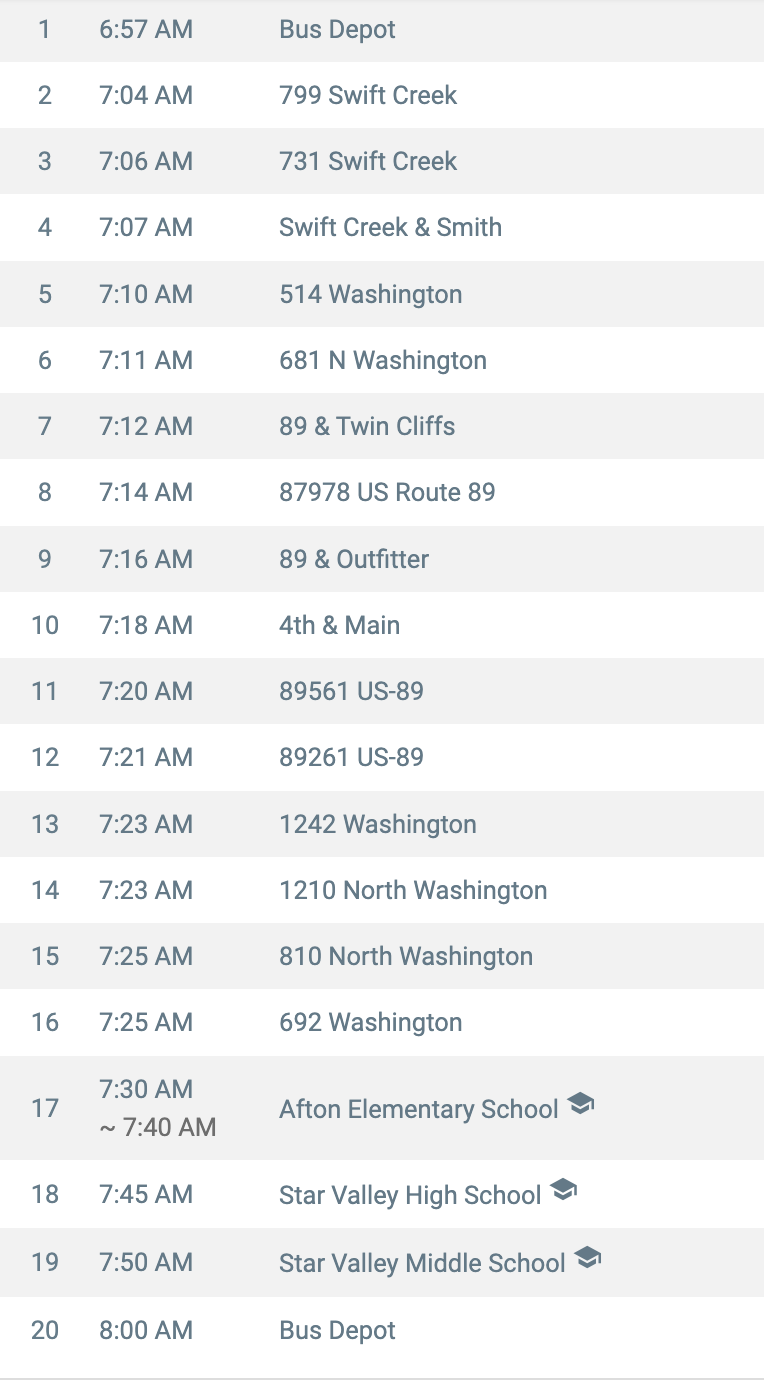Select the 731 Swift Creek stop

click(367, 162)
